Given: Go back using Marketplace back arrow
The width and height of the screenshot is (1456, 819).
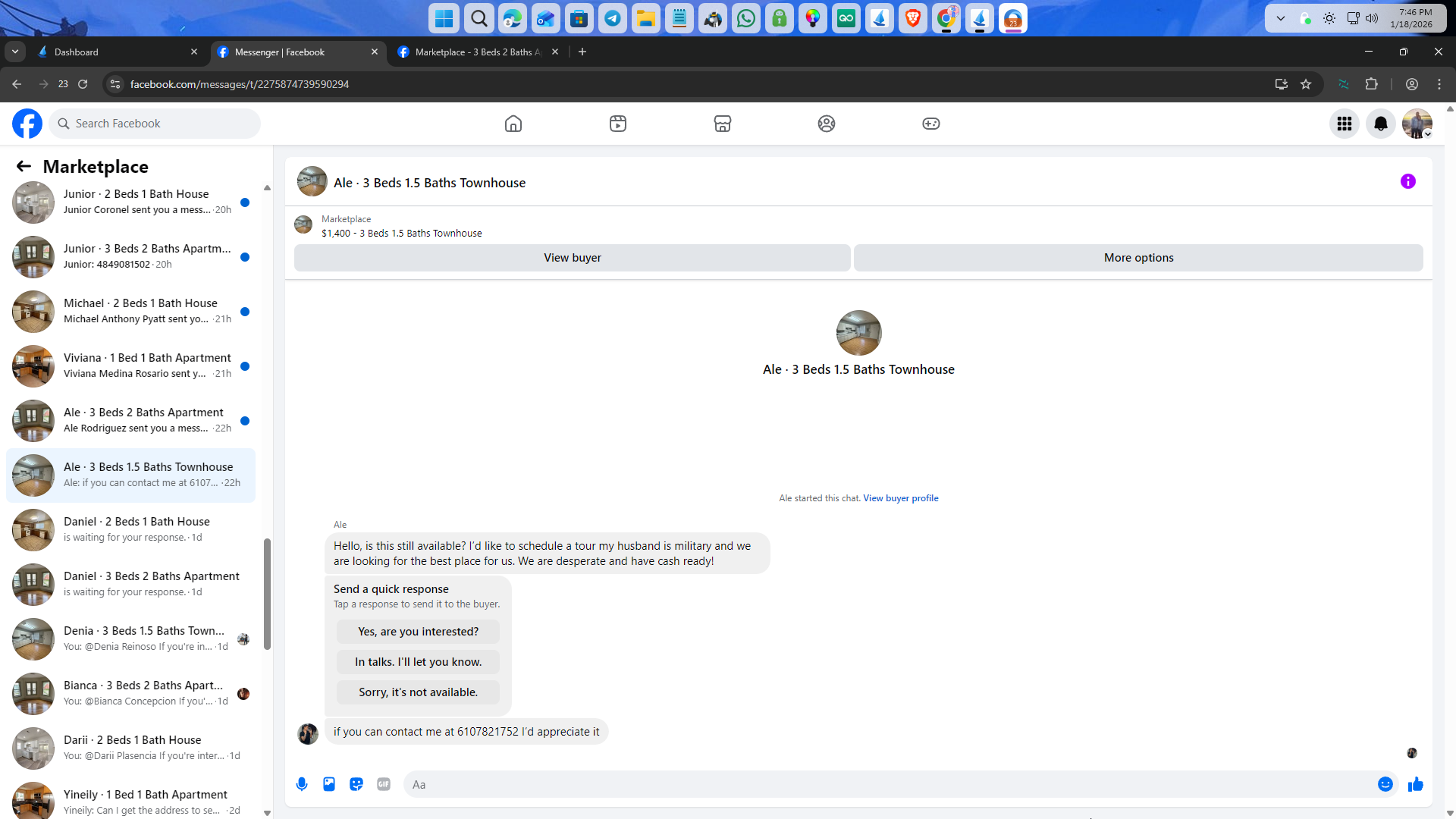Looking at the screenshot, I should pos(24,166).
